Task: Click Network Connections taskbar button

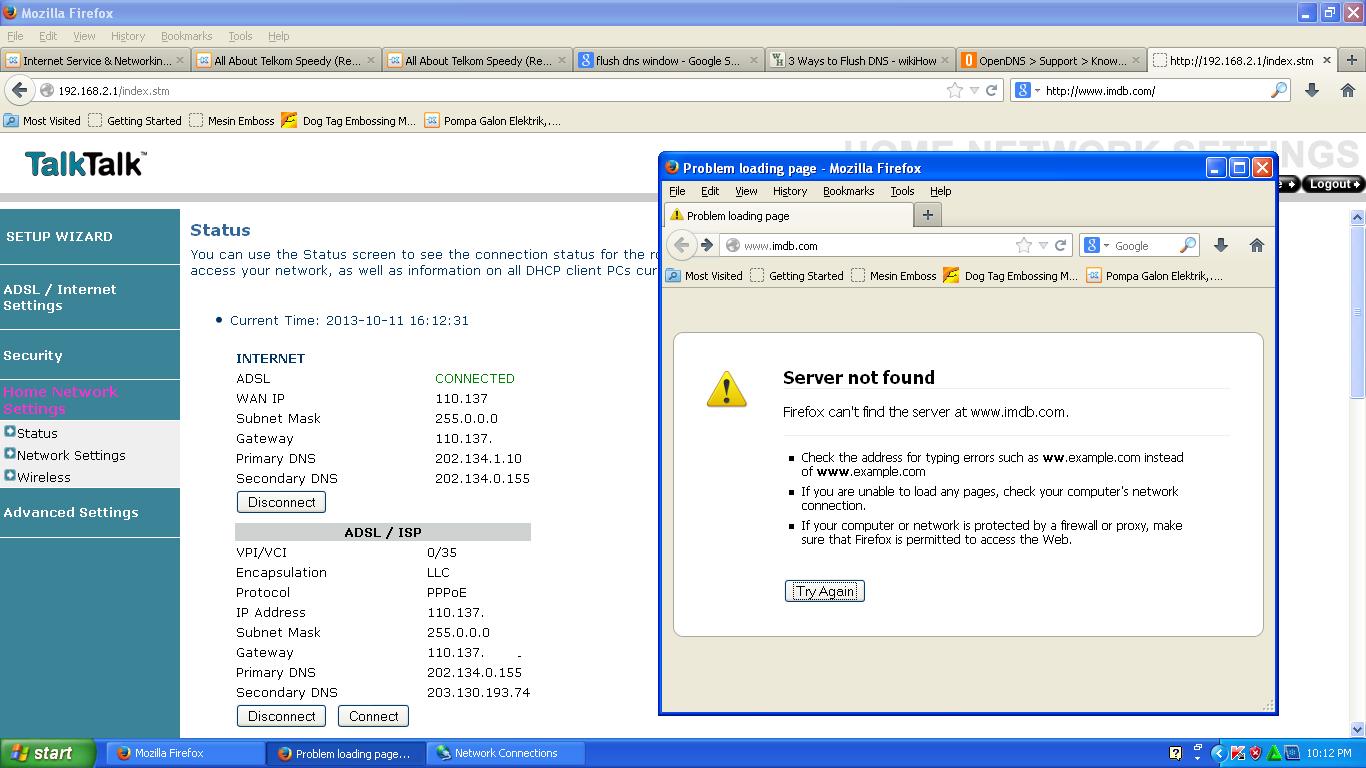Action: (506, 753)
